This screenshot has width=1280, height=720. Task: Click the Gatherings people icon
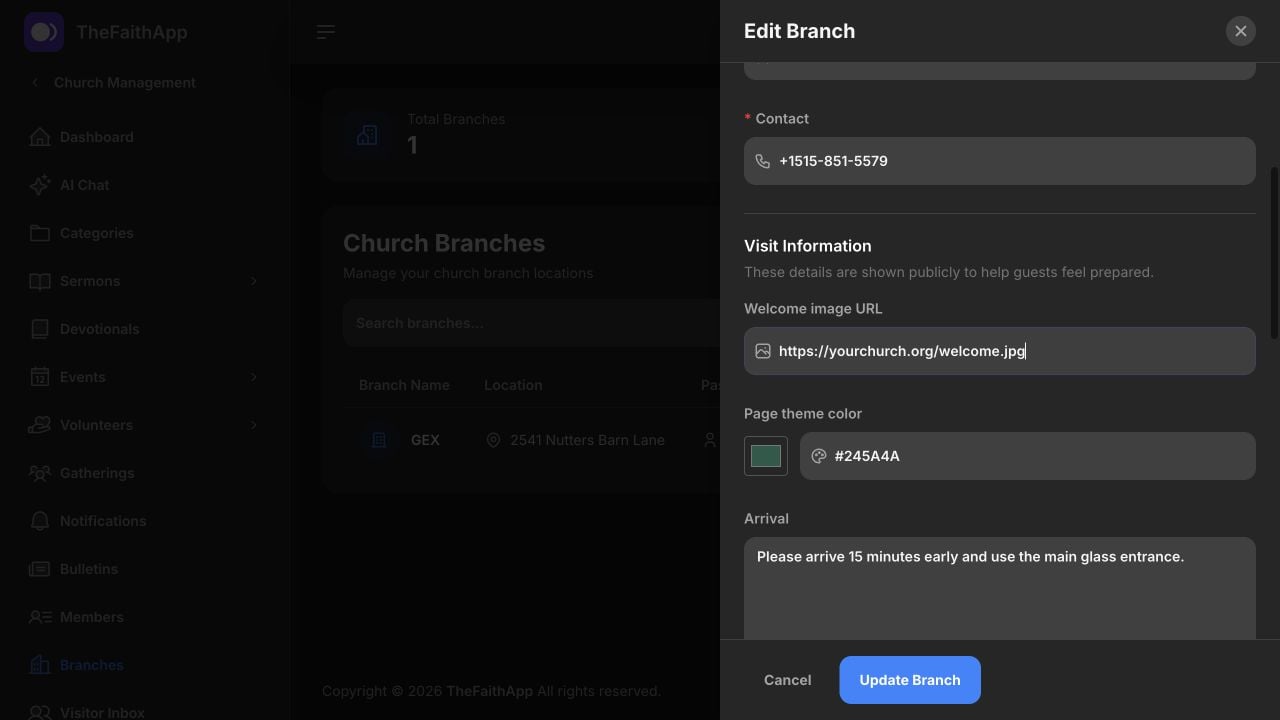40,473
